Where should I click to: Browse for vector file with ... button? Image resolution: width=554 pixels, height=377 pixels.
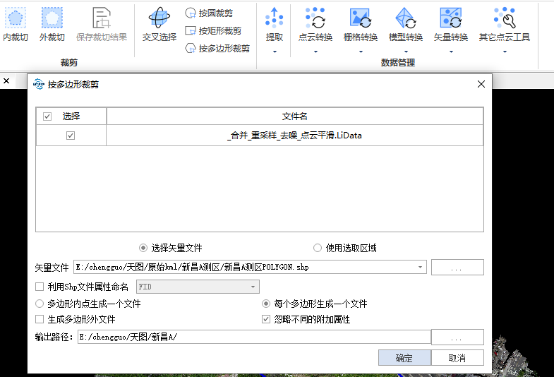pos(457,267)
